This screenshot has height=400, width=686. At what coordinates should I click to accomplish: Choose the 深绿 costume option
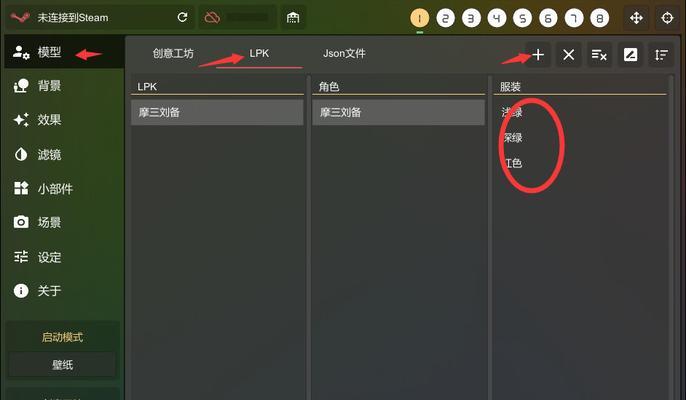(512, 138)
